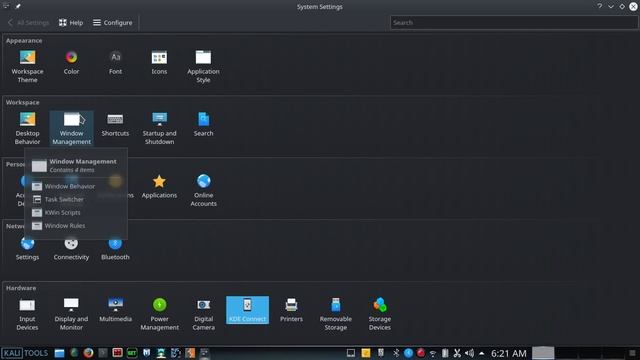
Task: Open Network Connectivity settings
Action: pyautogui.click(x=71, y=249)
